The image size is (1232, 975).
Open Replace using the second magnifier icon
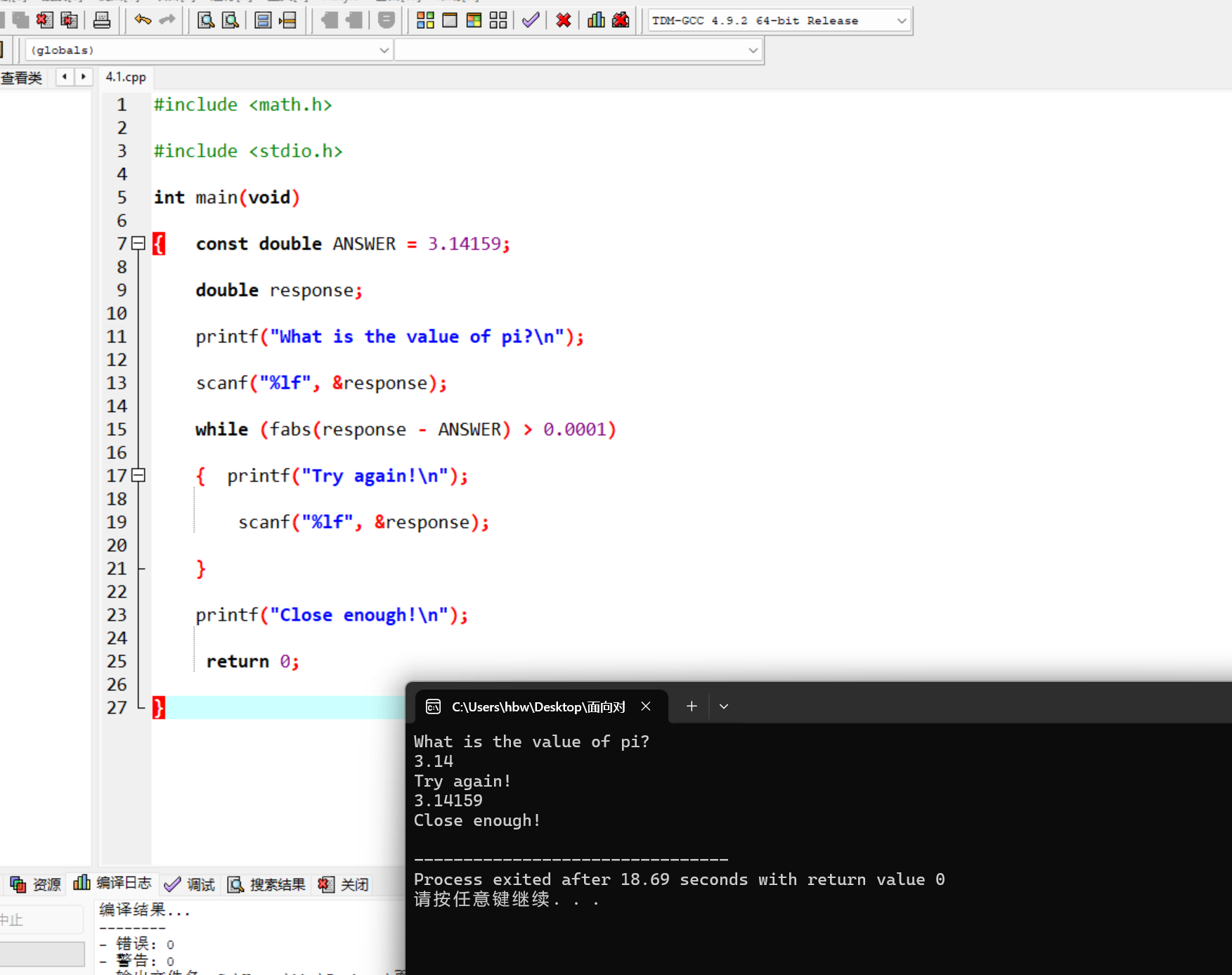(x=231, y=20)
